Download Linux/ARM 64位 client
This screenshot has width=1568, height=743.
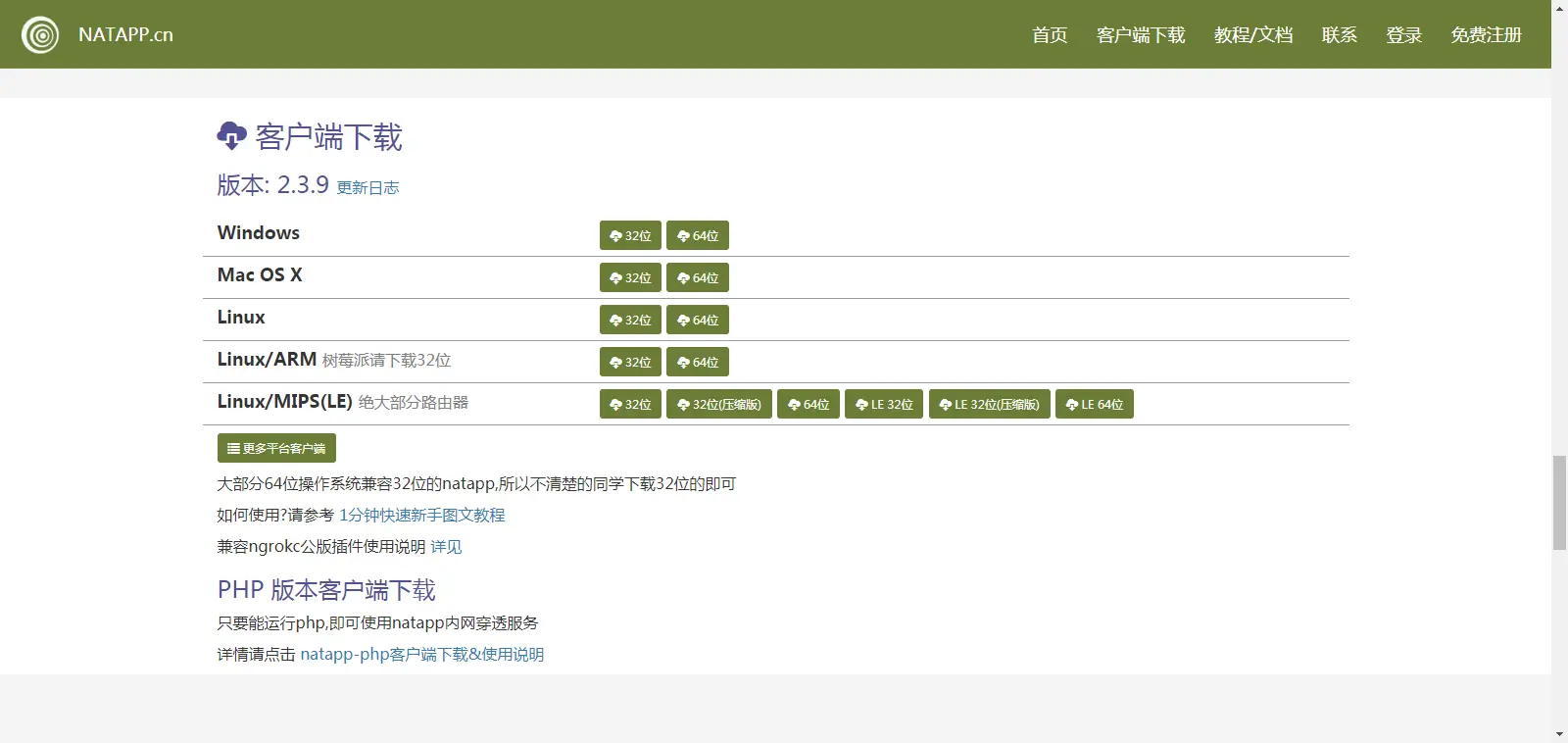tap(698, 362)
